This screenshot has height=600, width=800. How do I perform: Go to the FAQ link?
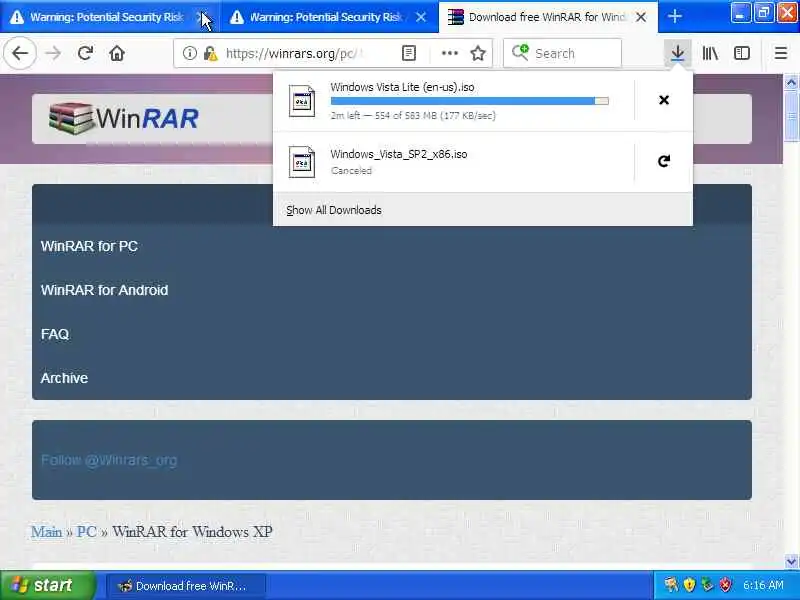click(55, 334)
